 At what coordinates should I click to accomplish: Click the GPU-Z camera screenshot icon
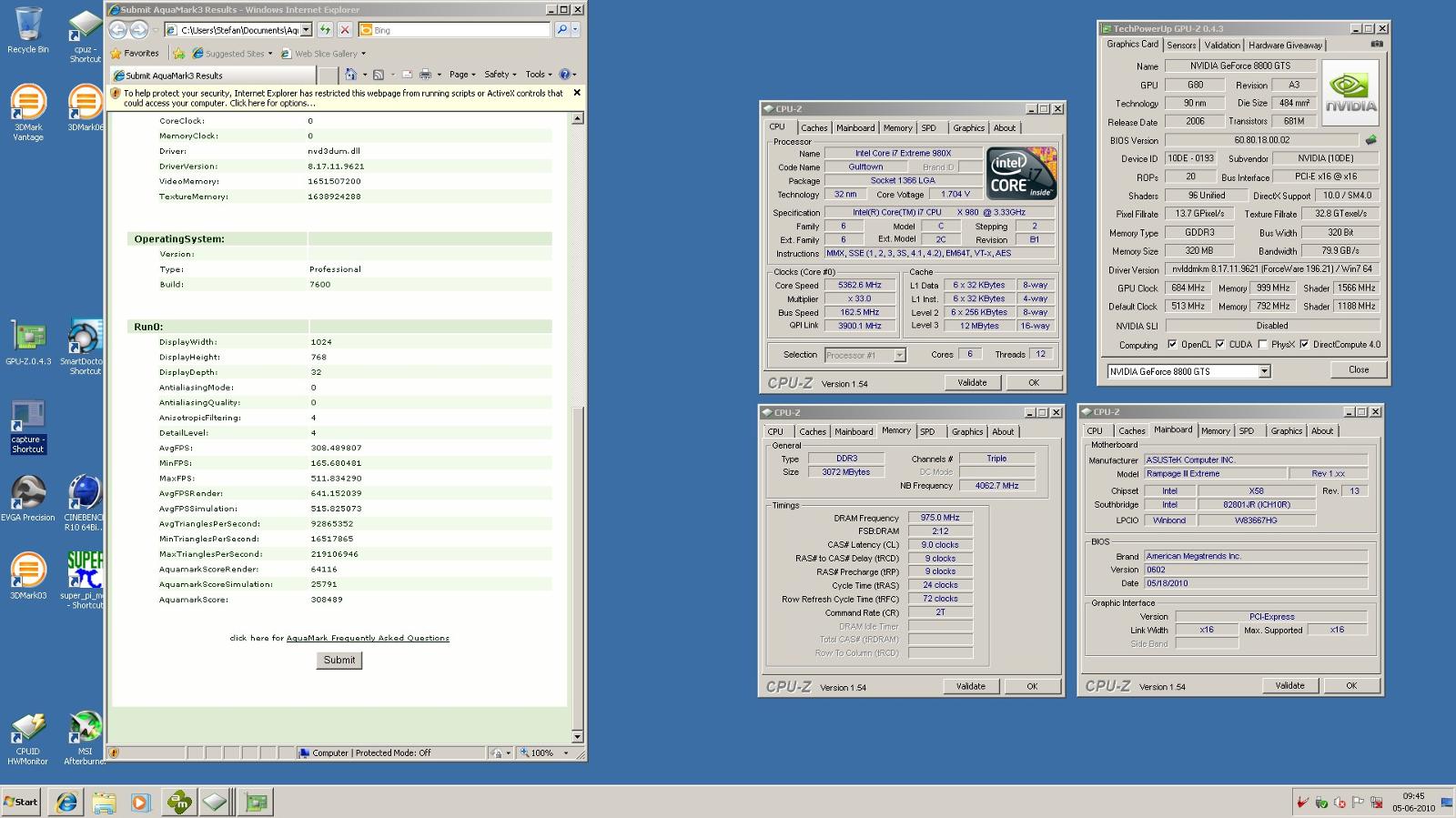coord(1377,44)
